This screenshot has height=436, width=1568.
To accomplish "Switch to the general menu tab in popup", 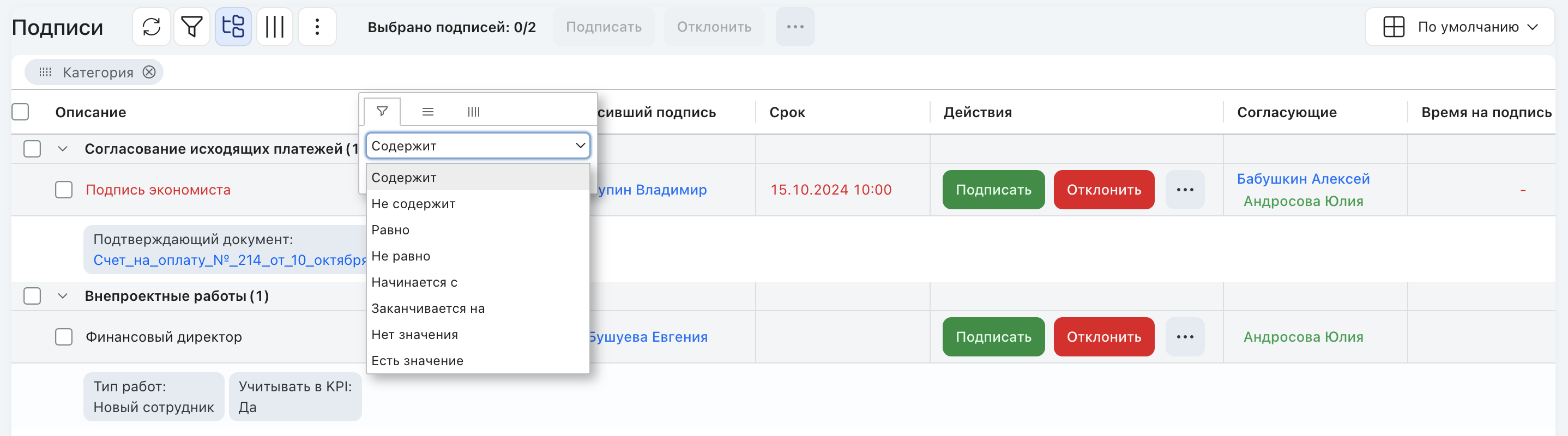I will click(428, 111).
